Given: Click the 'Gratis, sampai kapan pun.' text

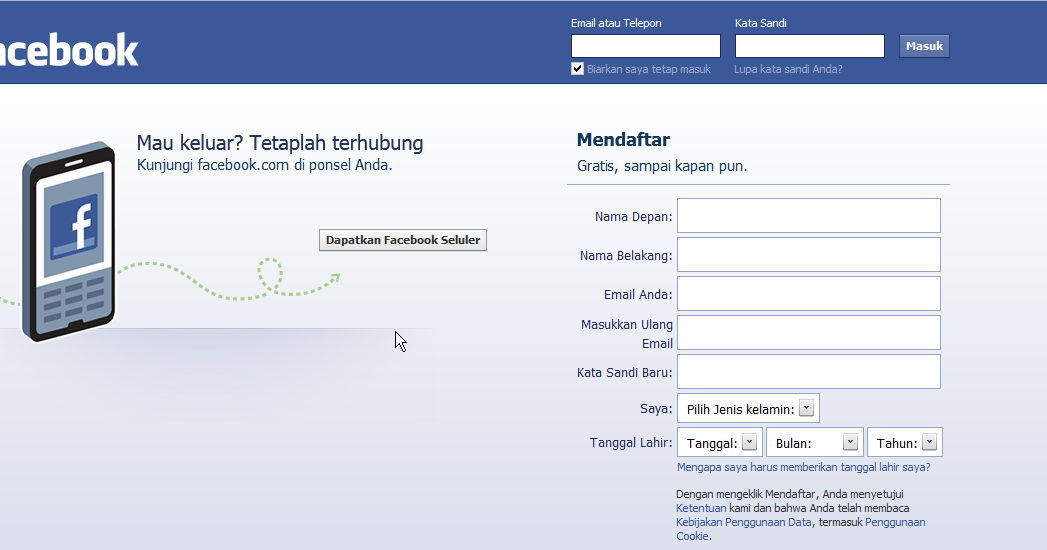Looking at the screenshot, I should tap(662, 166).
